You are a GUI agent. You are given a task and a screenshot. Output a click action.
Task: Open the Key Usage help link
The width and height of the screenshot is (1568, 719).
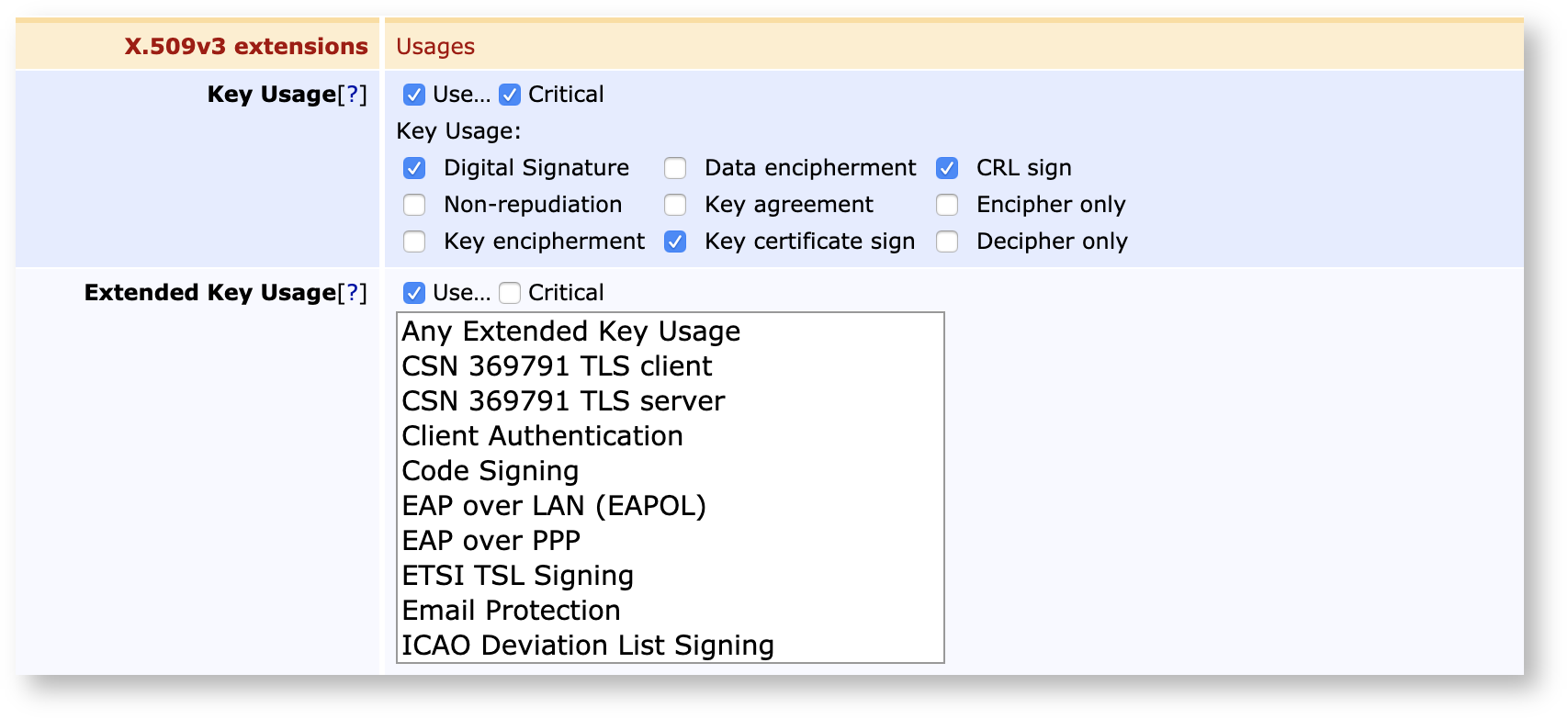click(352, 95)
